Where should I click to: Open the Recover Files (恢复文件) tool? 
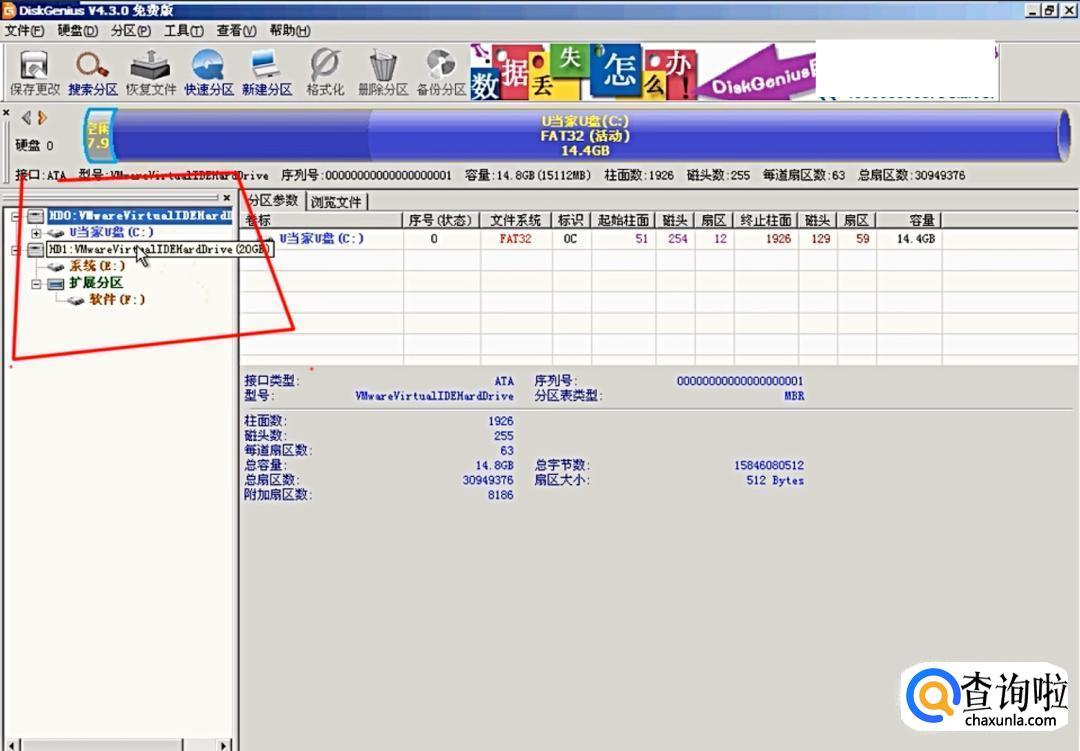(x=151, y=73)
